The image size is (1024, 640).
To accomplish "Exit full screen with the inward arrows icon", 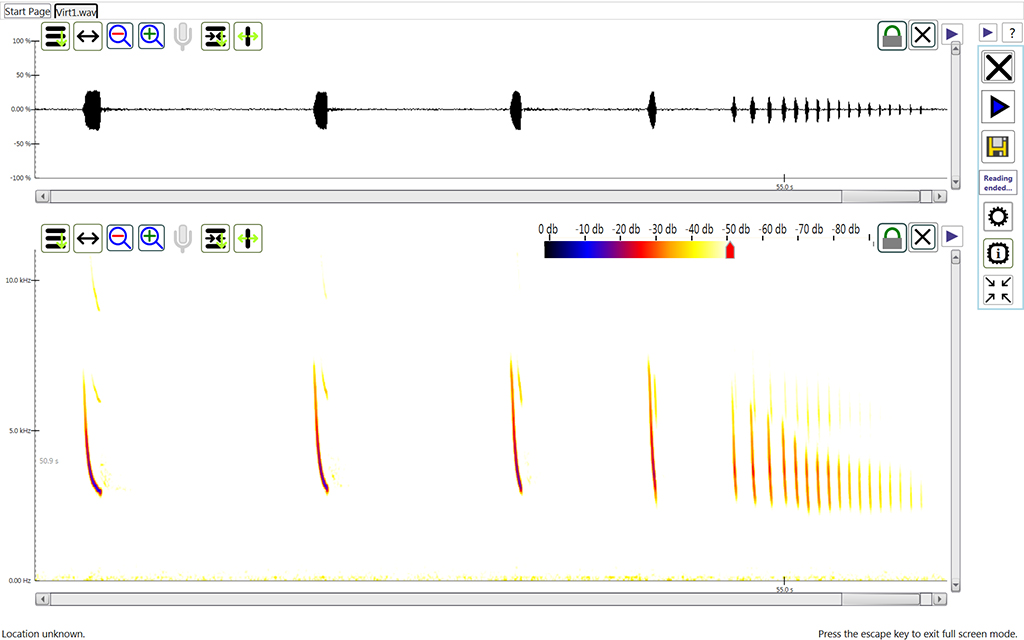I will tap(997, 290).
